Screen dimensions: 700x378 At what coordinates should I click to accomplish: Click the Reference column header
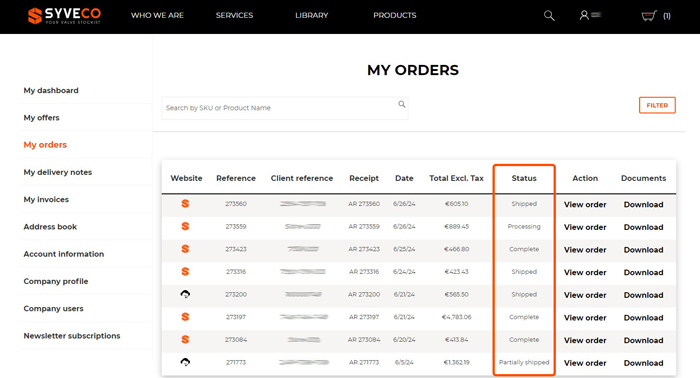click(x=236, y=178)
